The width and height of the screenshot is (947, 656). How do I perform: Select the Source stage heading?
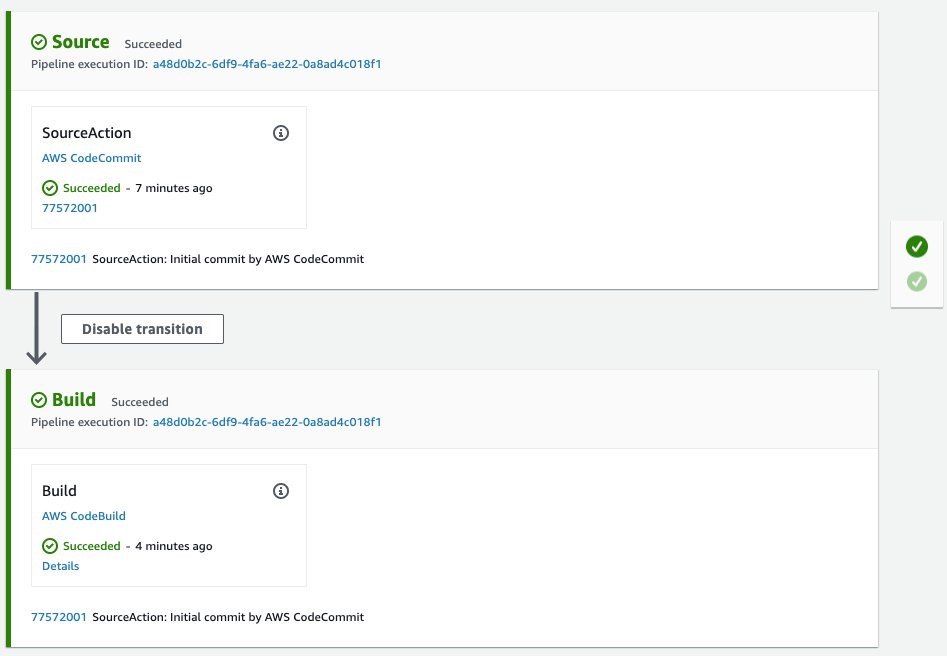(81, 42)
